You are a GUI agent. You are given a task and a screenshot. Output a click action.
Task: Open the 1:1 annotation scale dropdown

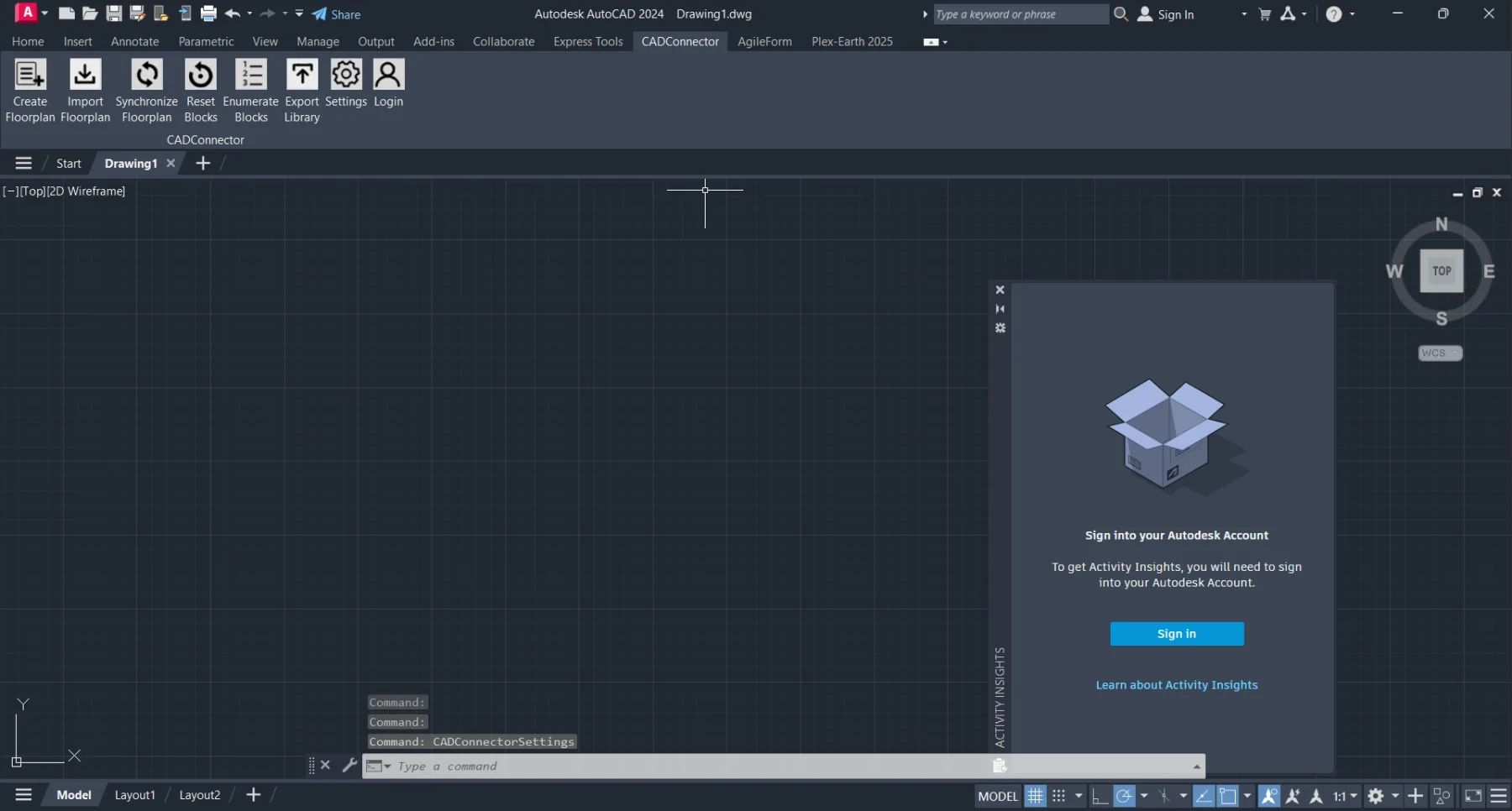click(1345, 796)
